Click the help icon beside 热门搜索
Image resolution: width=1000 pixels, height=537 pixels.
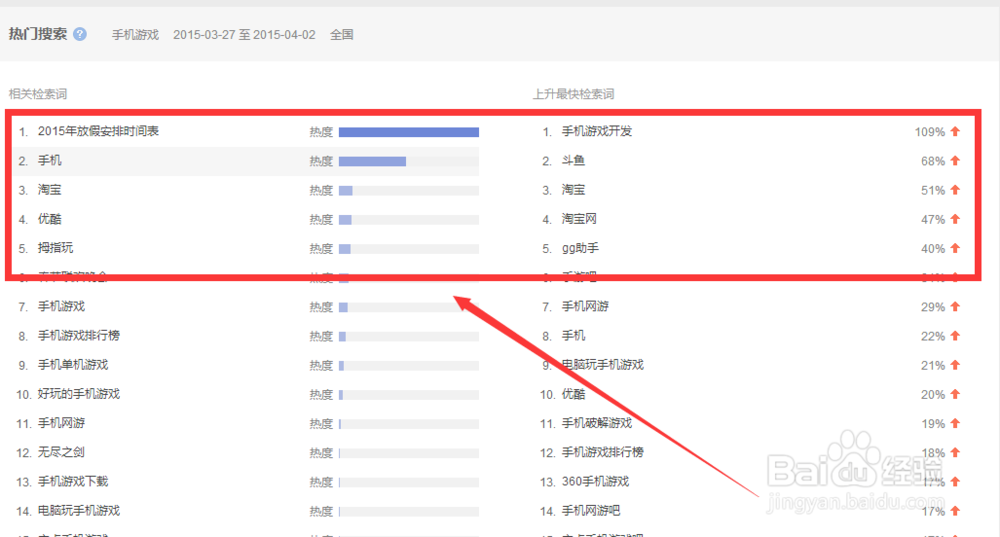click(80, 34)
